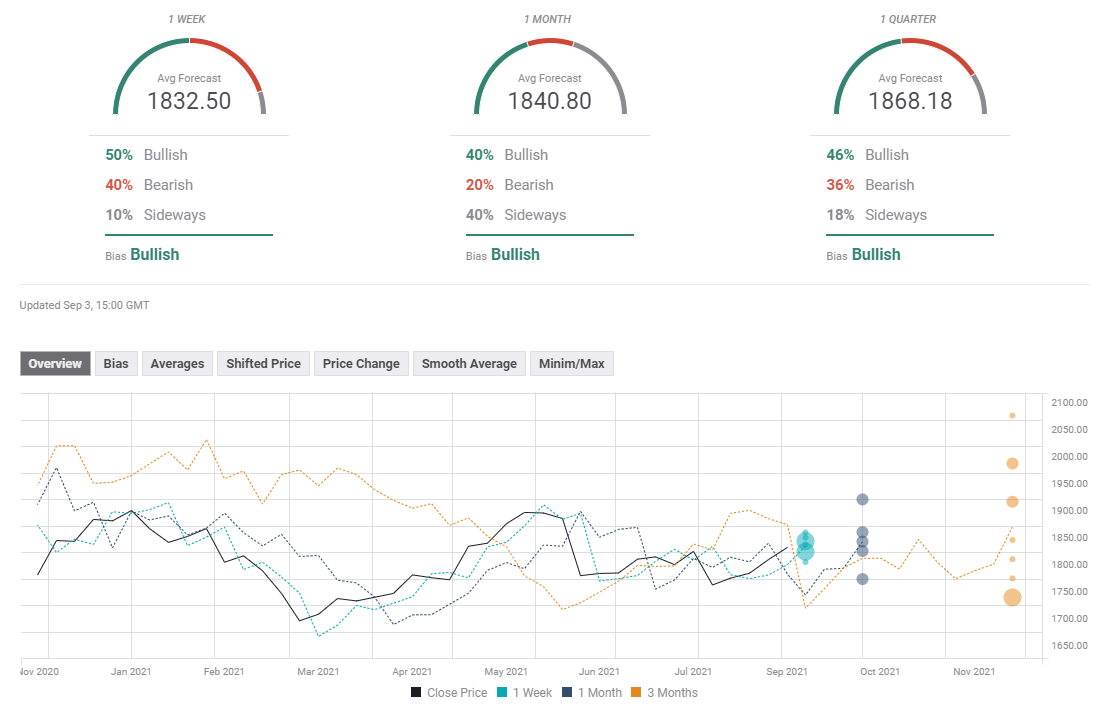
Task: Click the orange bubble near 1985
Action: [1012, 463]
